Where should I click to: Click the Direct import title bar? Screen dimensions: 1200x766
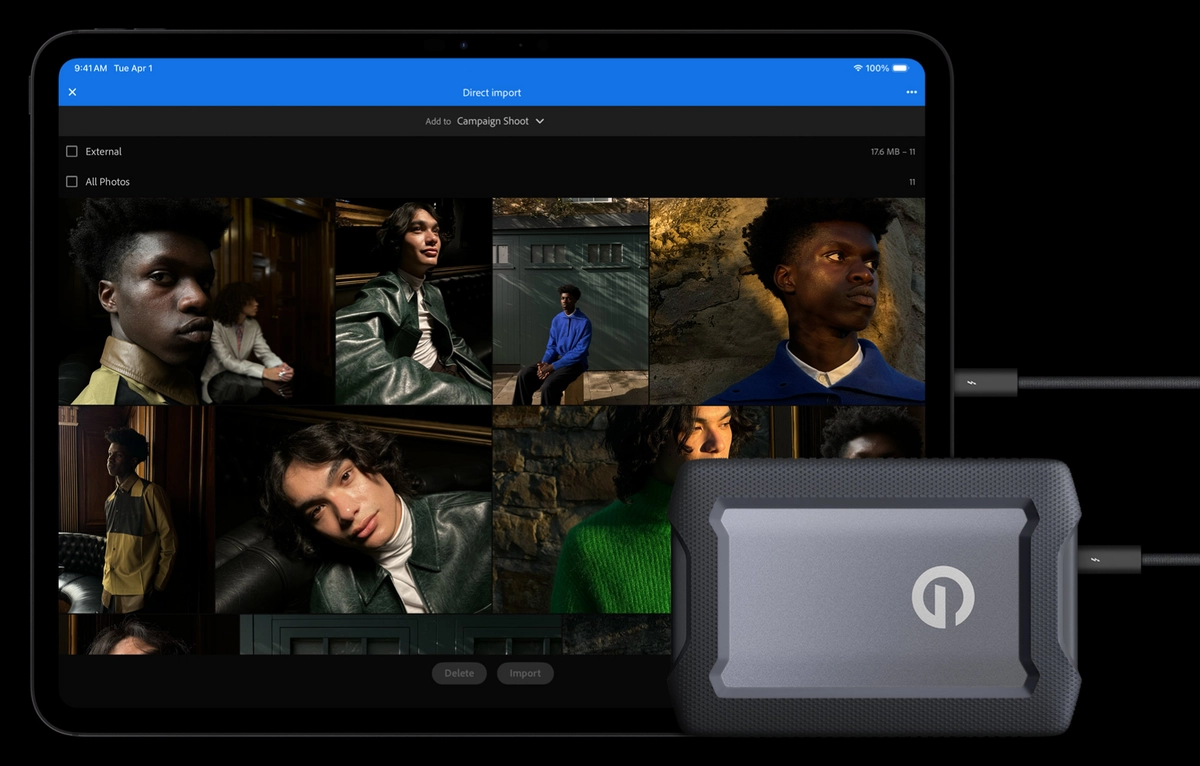[492, 92]
